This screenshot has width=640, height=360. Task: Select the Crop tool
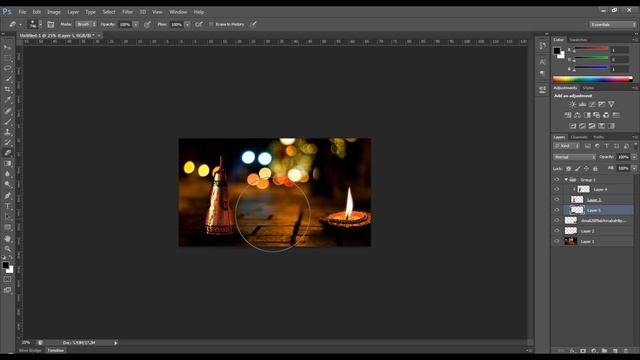coord(7,89)
